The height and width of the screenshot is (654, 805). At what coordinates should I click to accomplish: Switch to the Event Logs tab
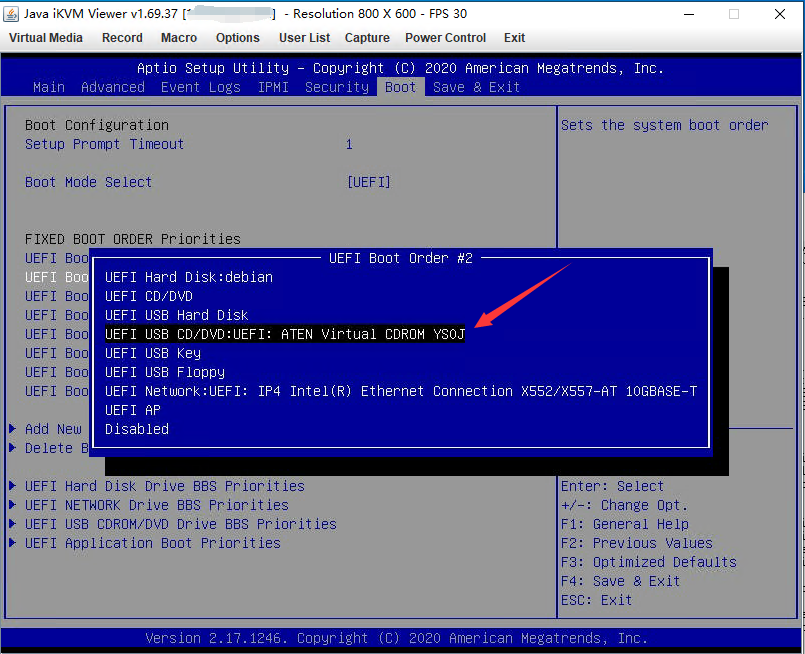tap(201, 87)
